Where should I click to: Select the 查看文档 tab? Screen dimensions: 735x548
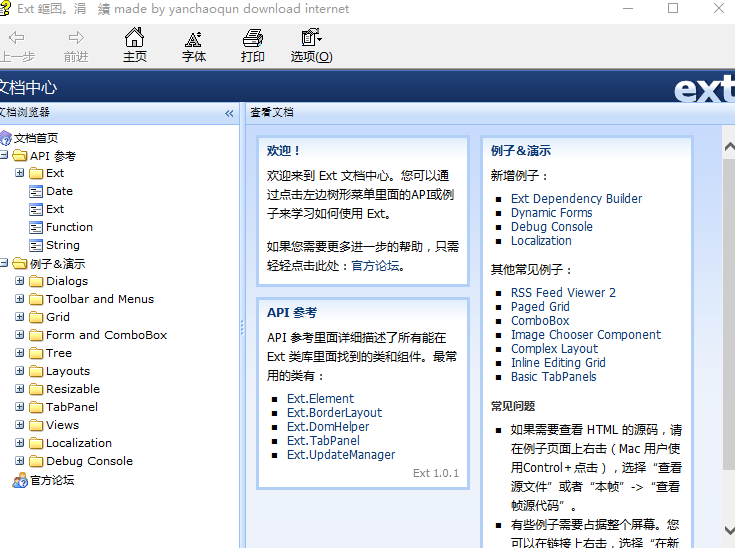click(272, 112)
